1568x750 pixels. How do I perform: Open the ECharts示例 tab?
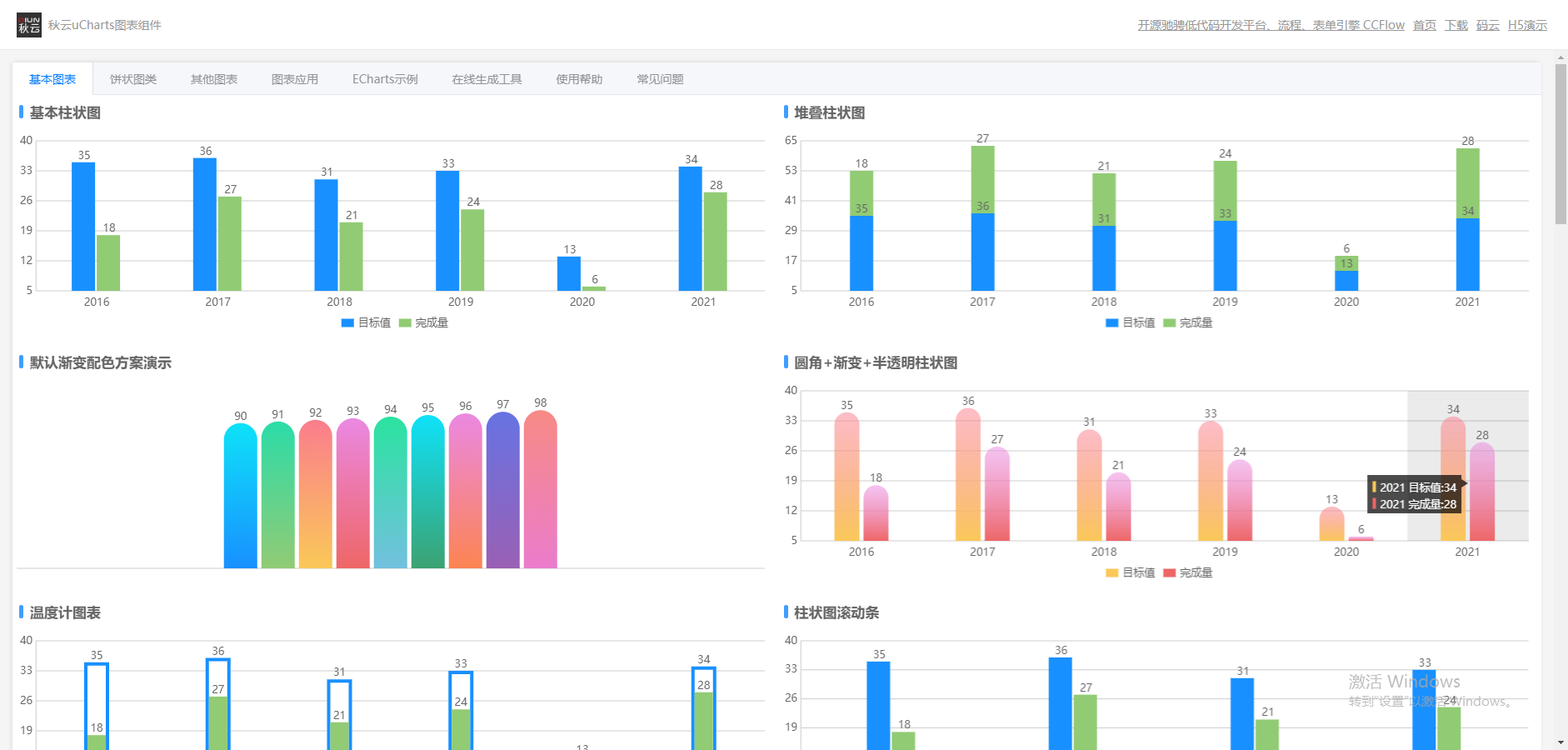click(385, 78)
